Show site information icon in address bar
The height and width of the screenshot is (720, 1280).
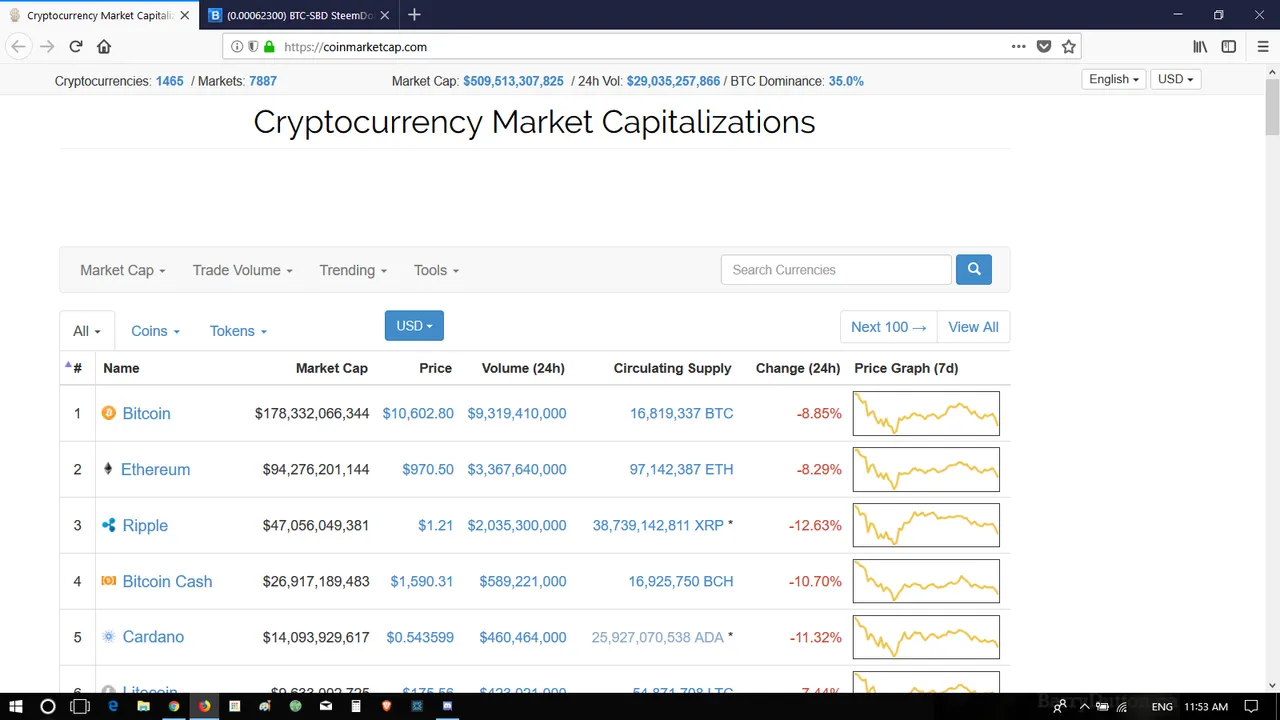click(x=237, y=46)
